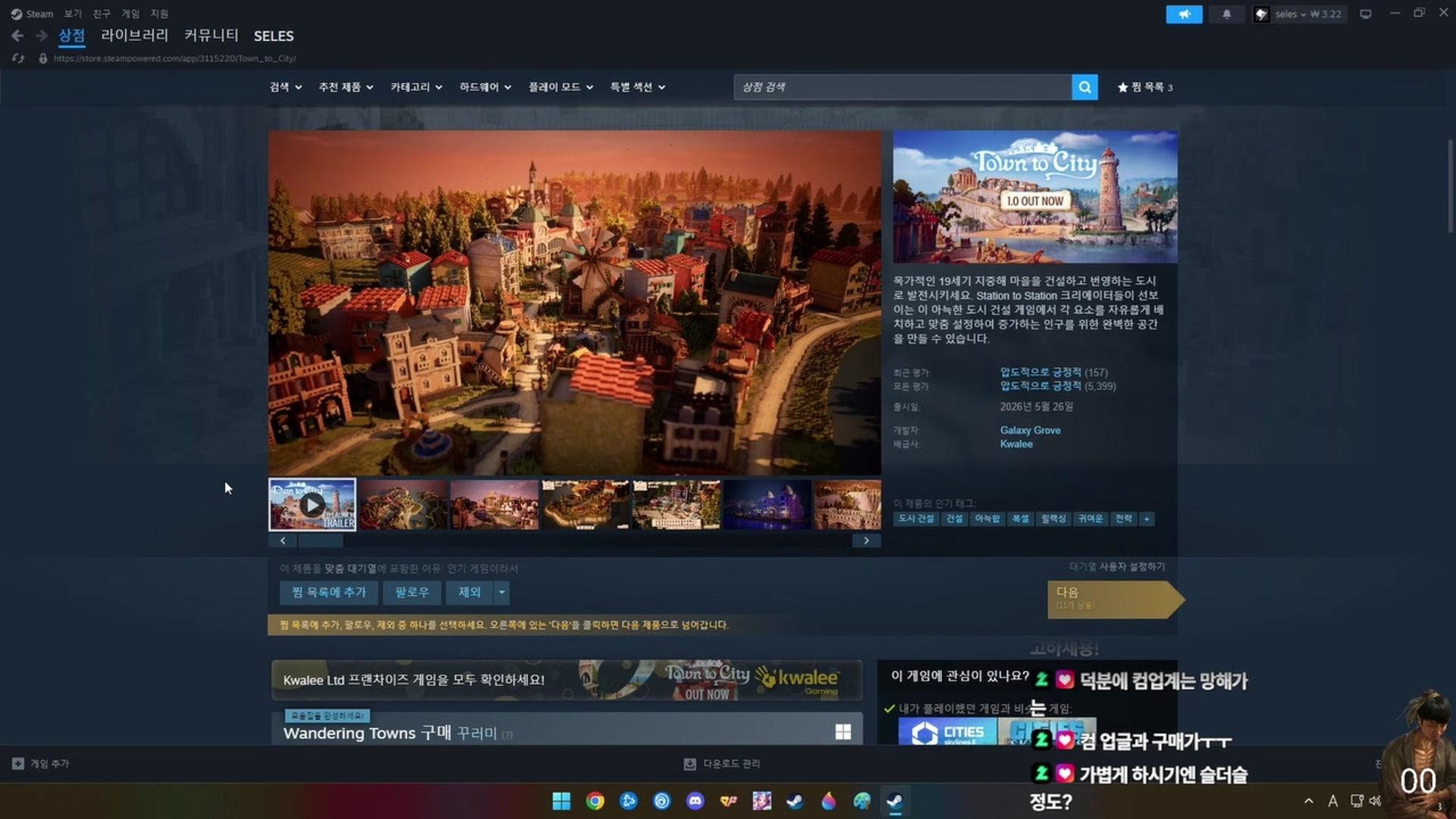Expand the 추천 제품 dropdown
The width and height of the screenshot is (1456, 819).
pos(346,87)
